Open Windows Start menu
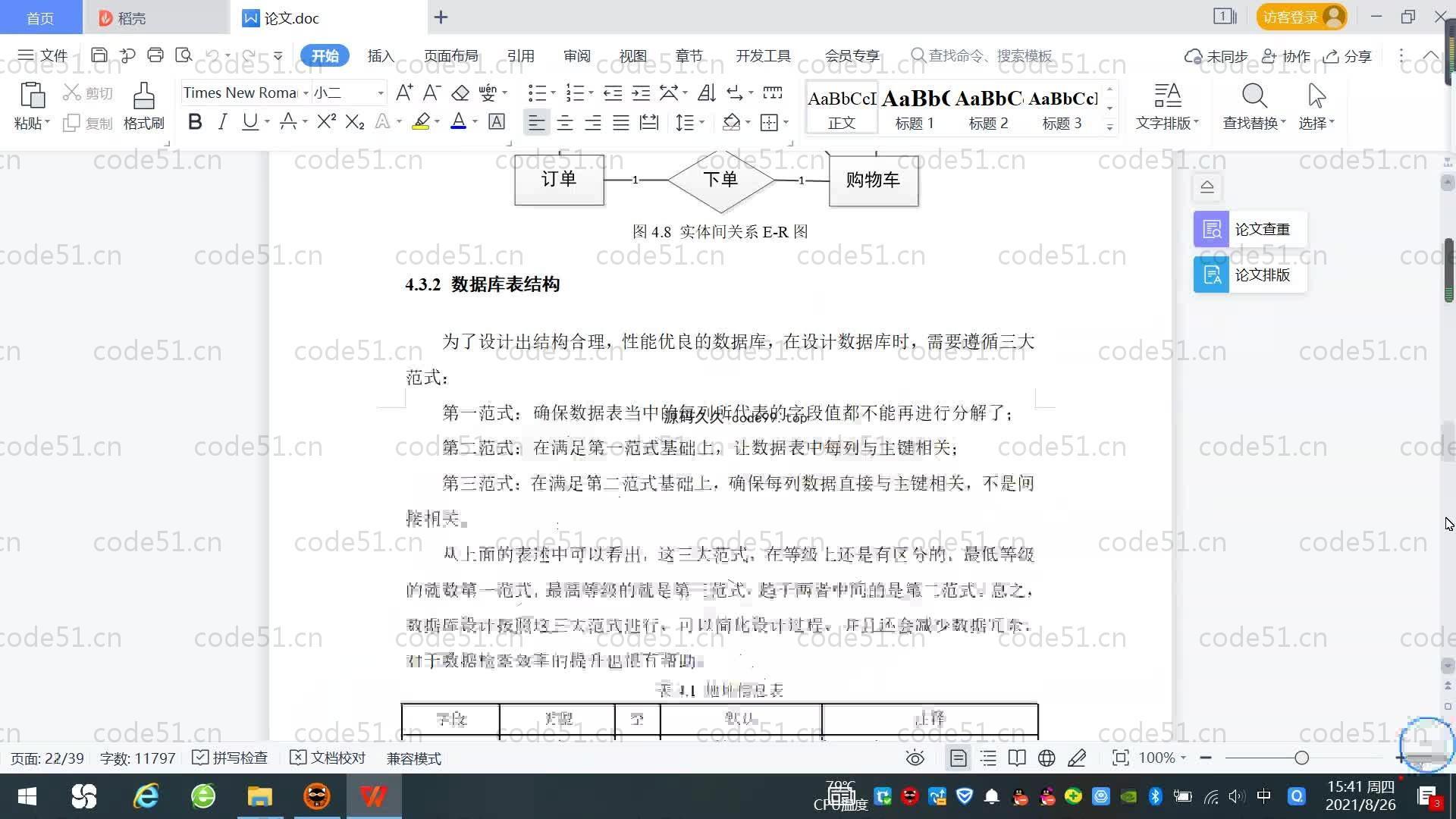The image size is (1456, 819). pos(27,796)
